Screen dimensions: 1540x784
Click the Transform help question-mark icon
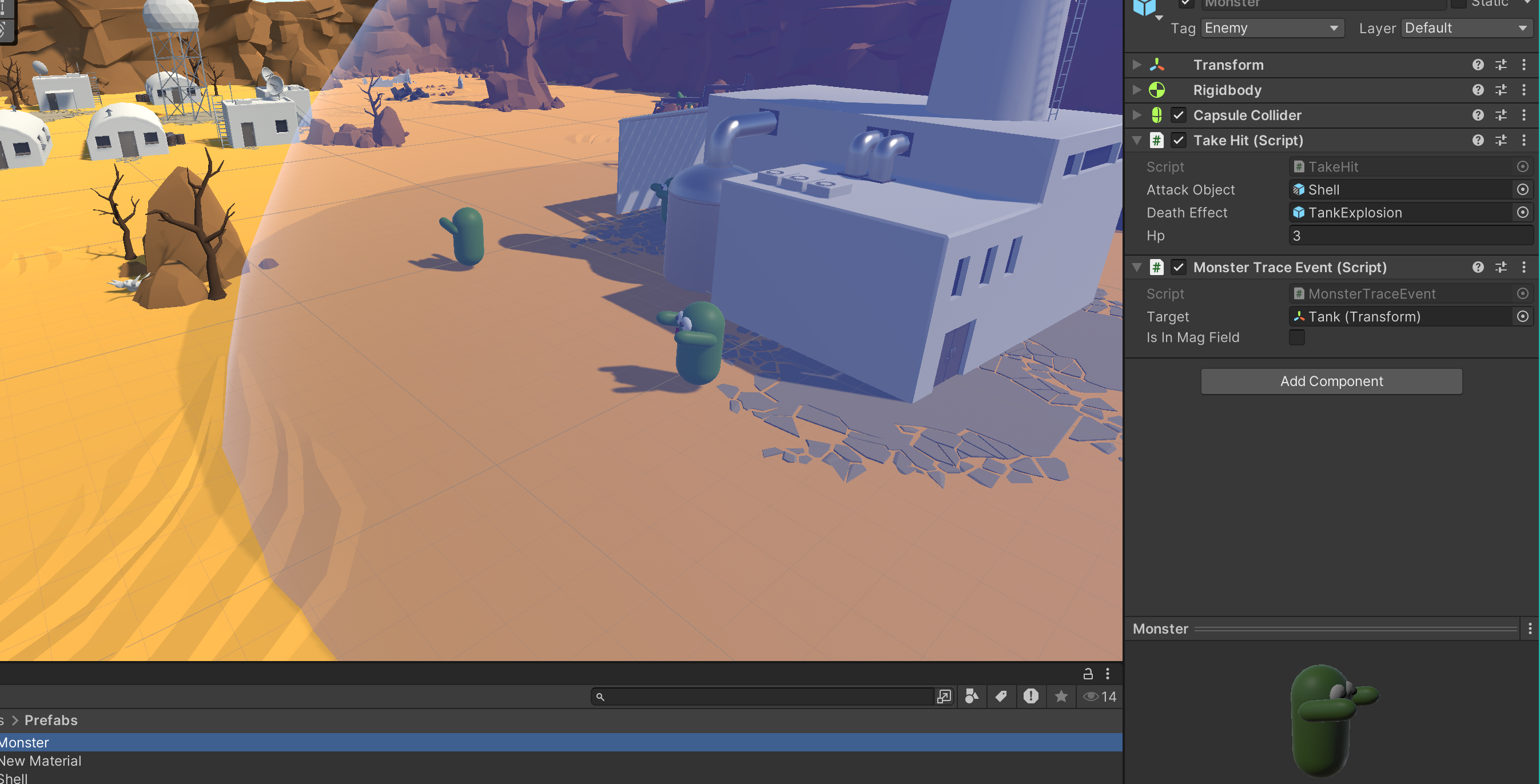1477,65
